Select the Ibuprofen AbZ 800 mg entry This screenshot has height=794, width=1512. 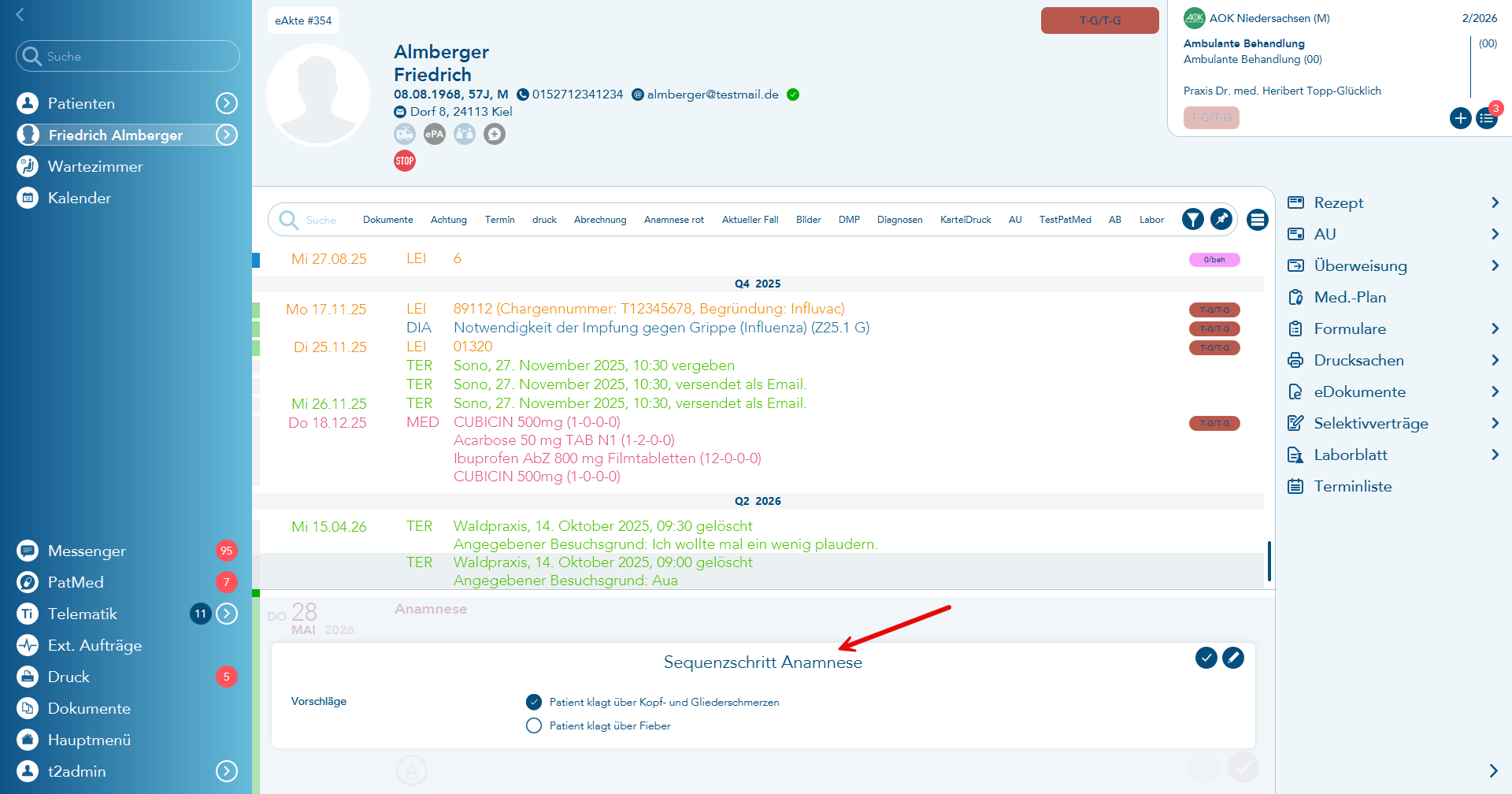click(607, 458)
